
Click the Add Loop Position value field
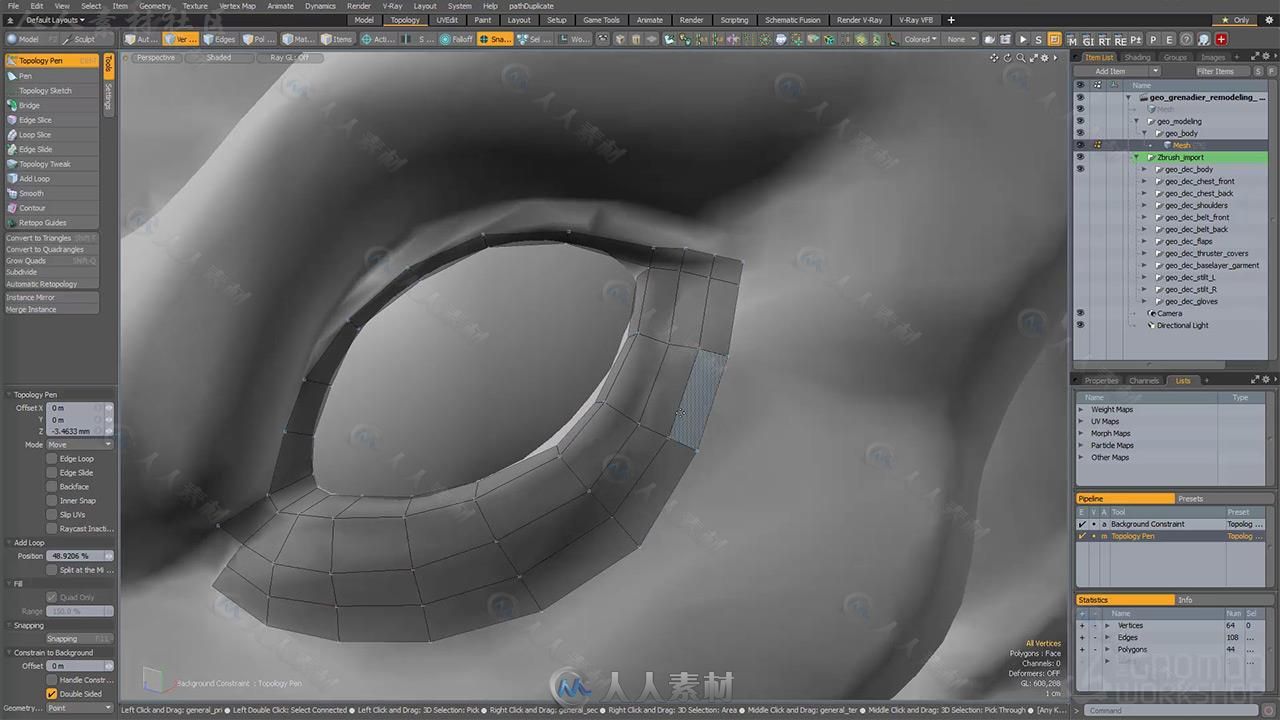coord(80,556)
